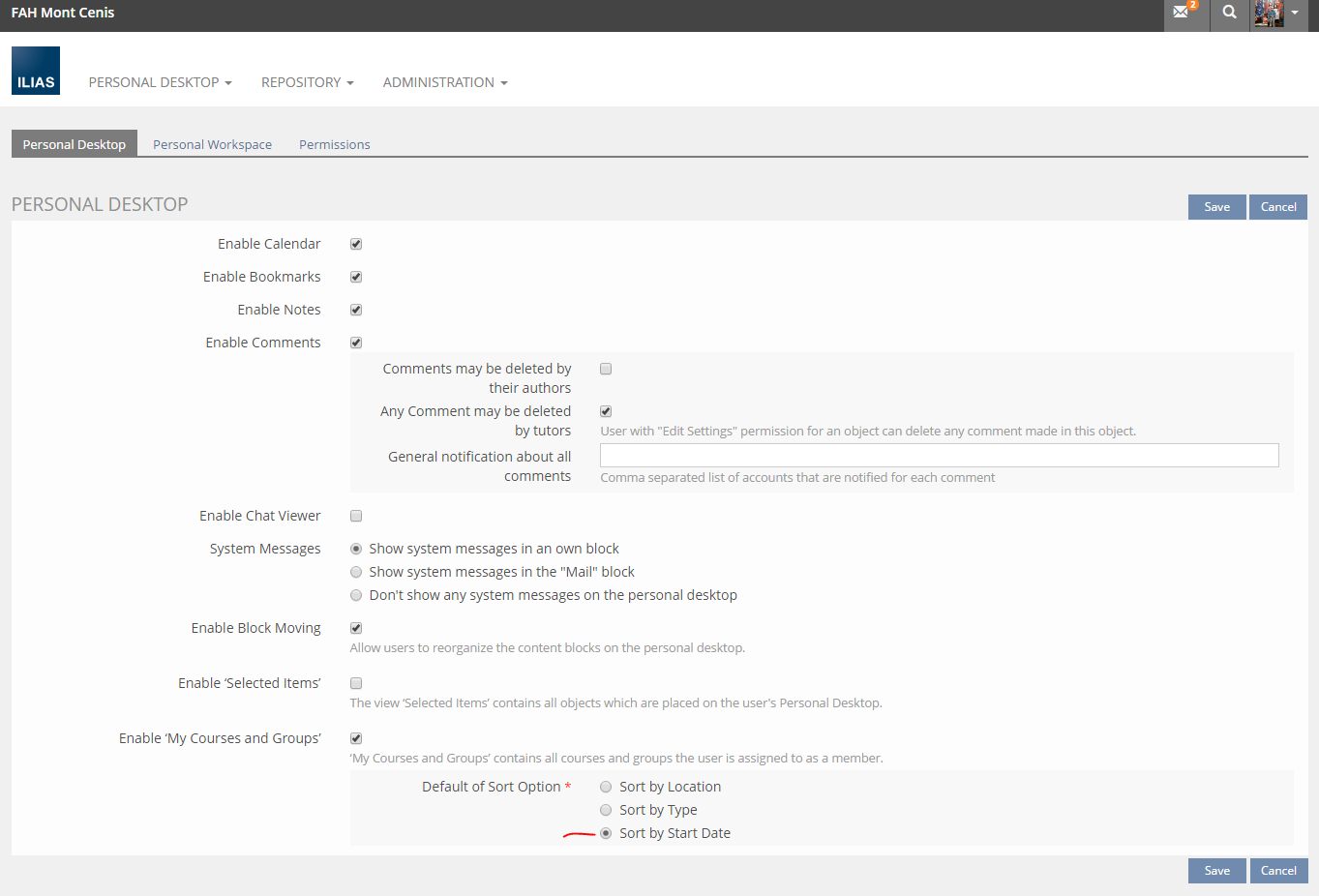Switch to the Permissions tab
1319x896 pixels.
(x=334, y=144)
